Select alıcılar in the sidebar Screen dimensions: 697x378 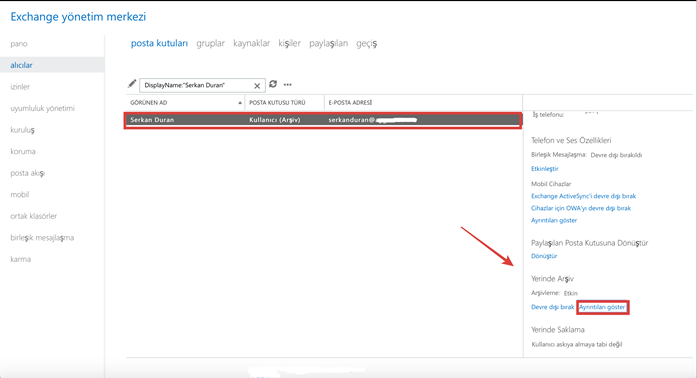pos(21,65)
